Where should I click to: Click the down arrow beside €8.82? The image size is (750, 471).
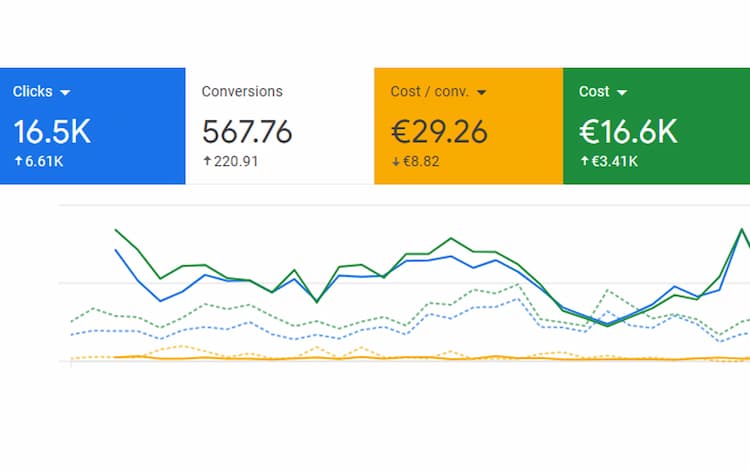(395, 160)
